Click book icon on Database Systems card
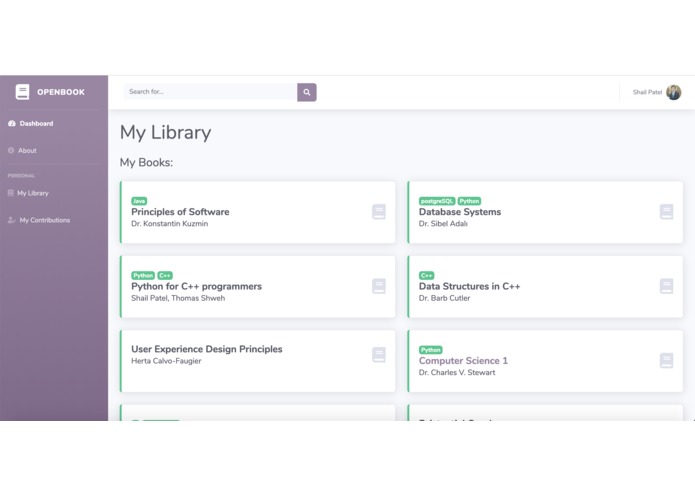Screen dimensions: 695x494 667,212
